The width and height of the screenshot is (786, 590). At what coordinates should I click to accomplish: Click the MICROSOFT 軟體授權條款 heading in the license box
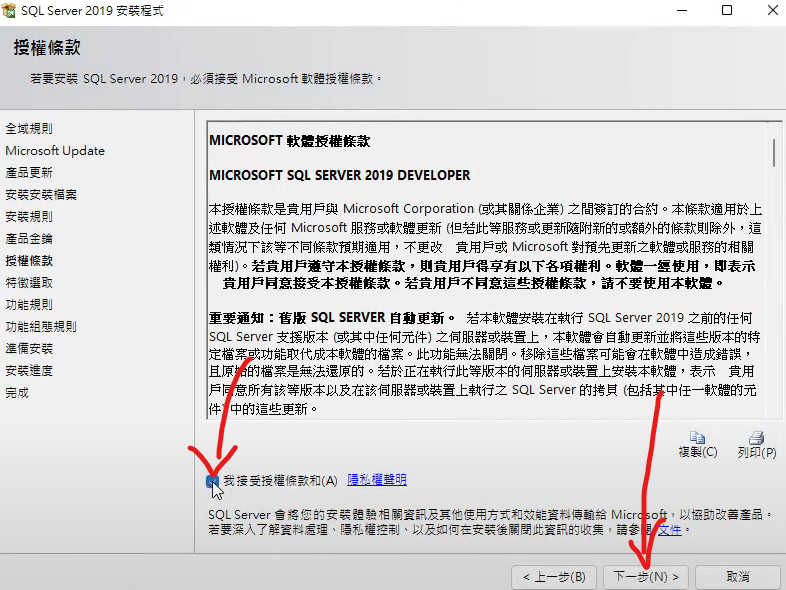290,141
